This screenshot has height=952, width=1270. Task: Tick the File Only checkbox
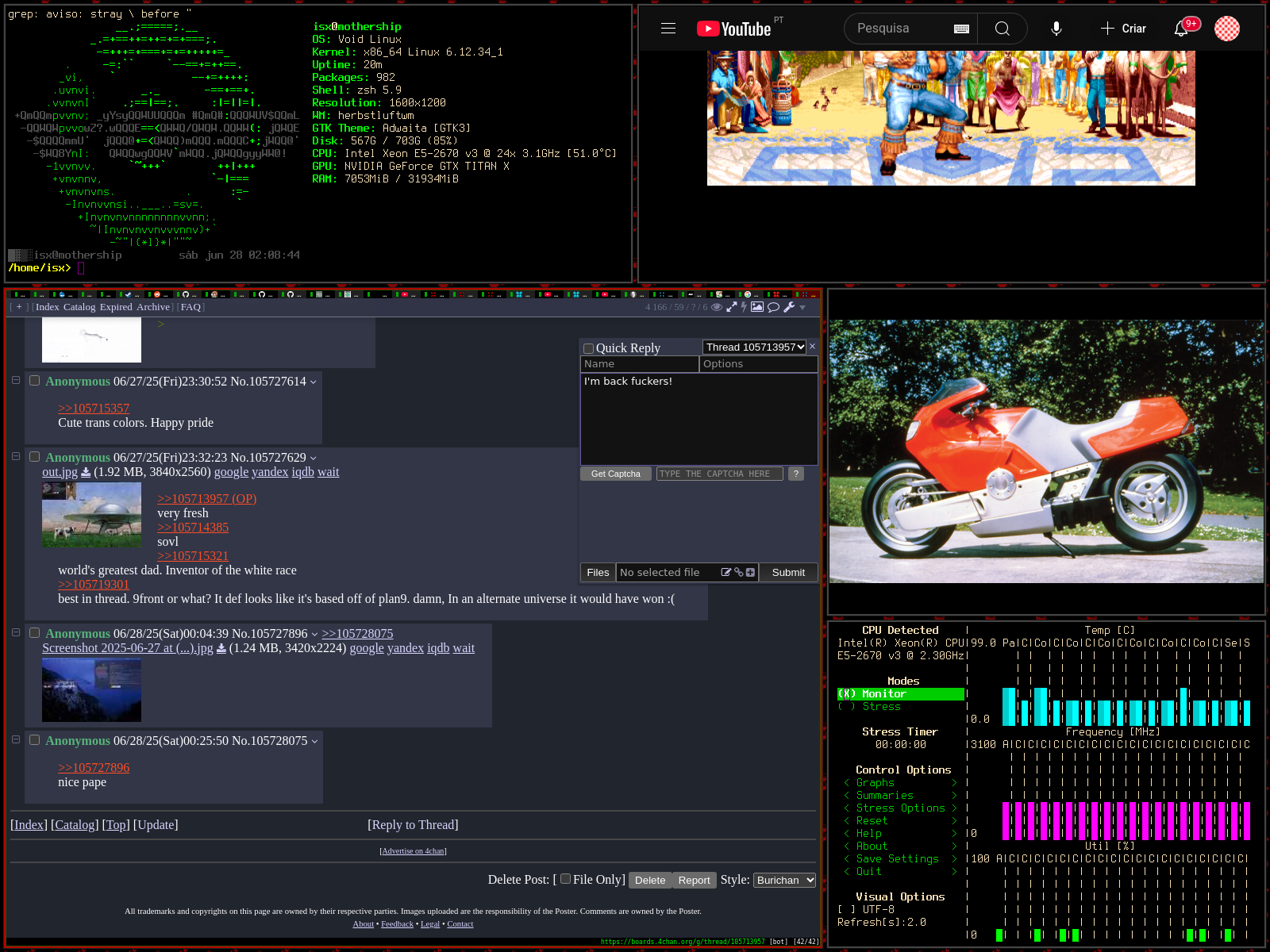point(565,878)
